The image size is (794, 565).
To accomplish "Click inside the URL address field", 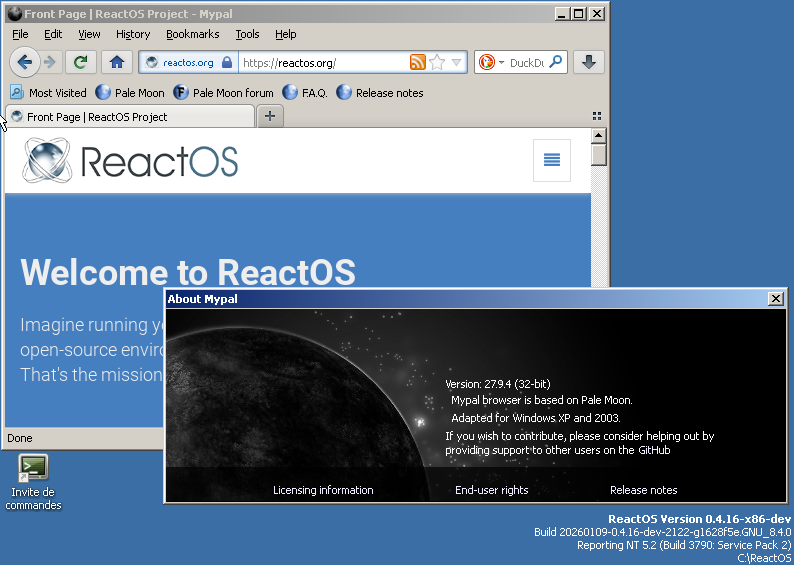I will [x=320, y=62].
